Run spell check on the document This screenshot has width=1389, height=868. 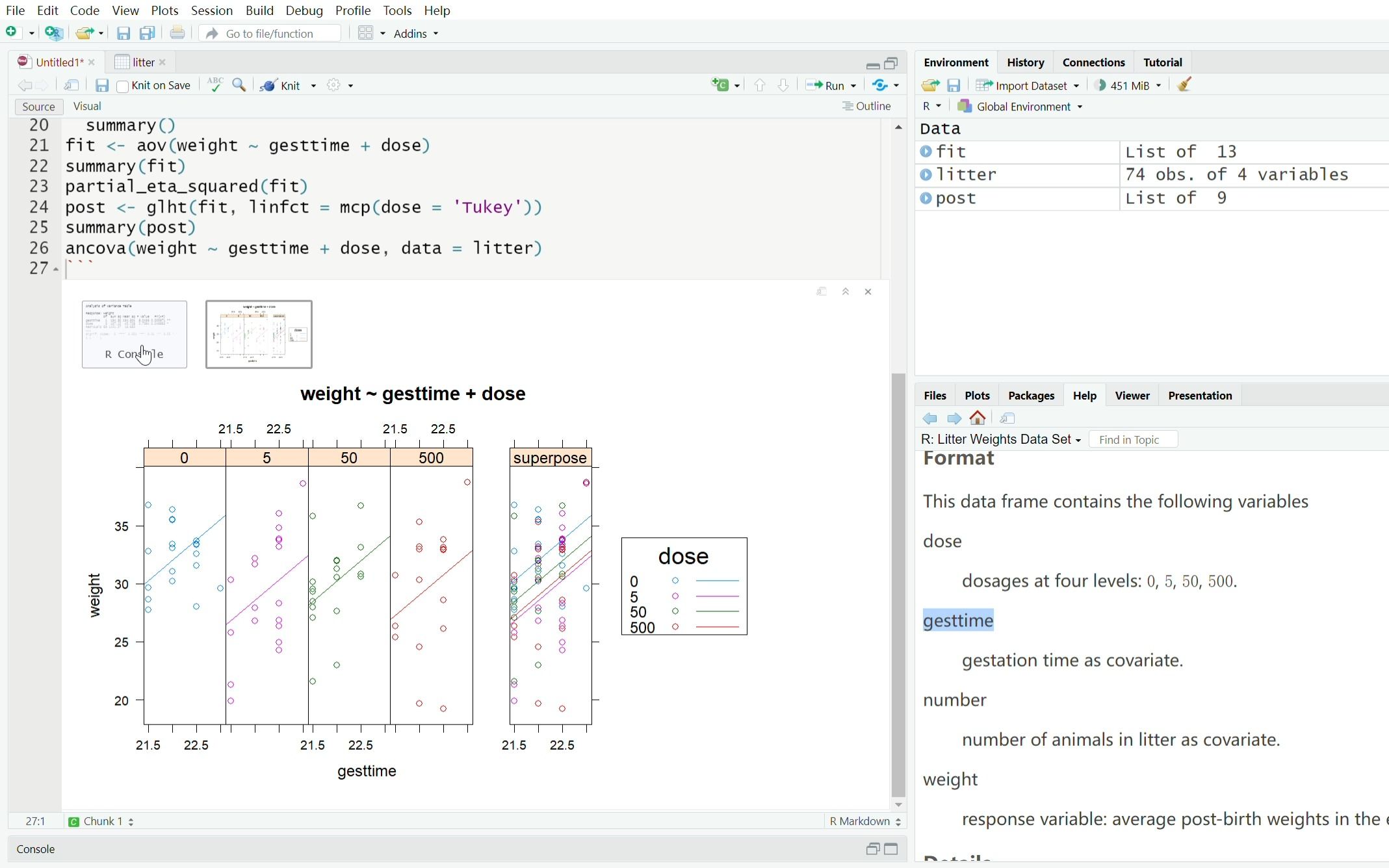(x=215, y=85)
